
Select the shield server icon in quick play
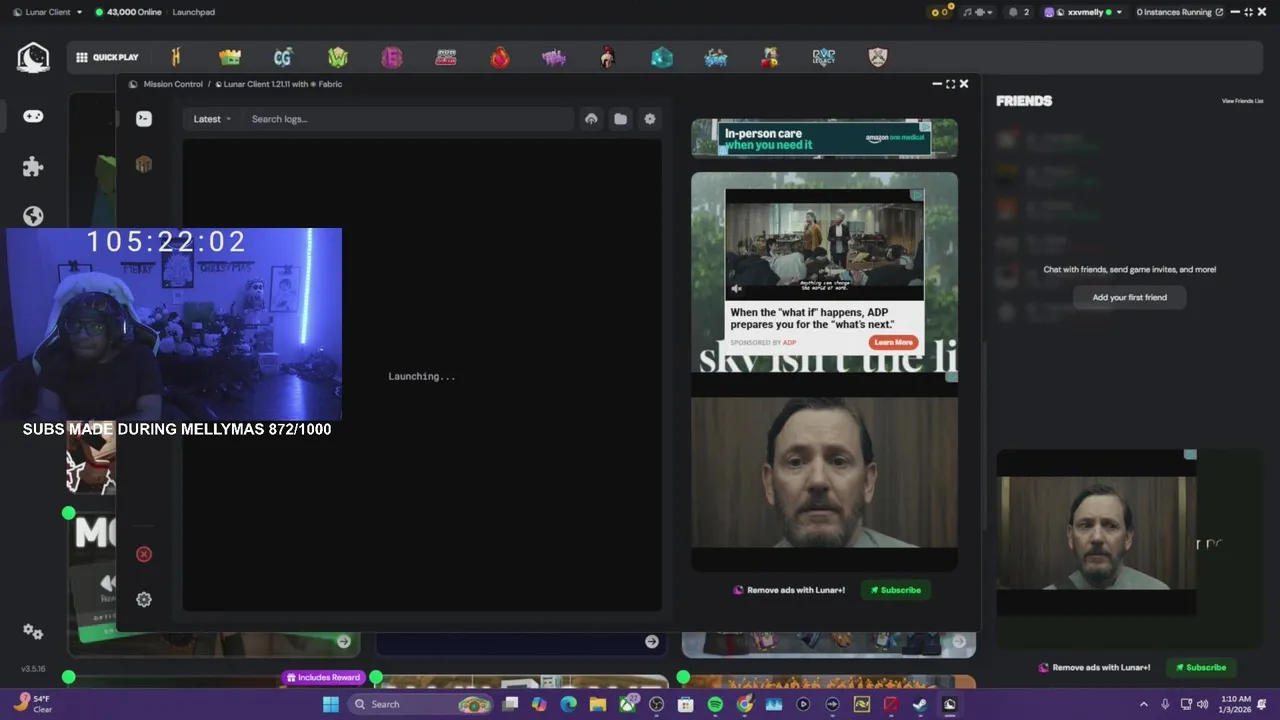tap(877, 57)
